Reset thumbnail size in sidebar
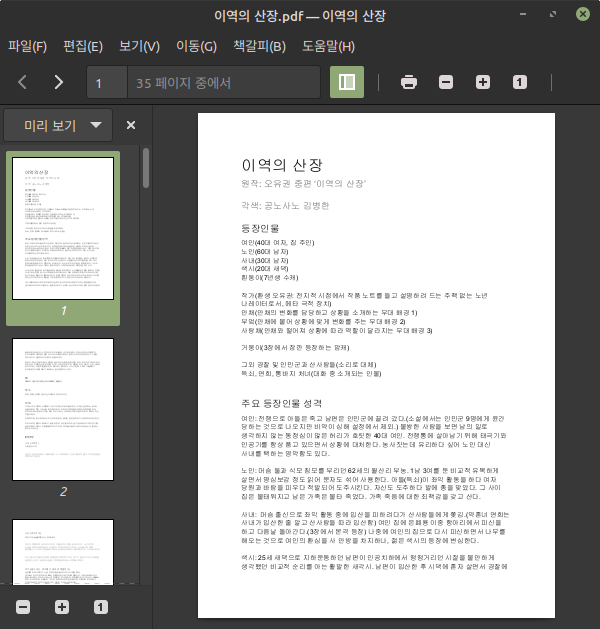 point(101,607)
